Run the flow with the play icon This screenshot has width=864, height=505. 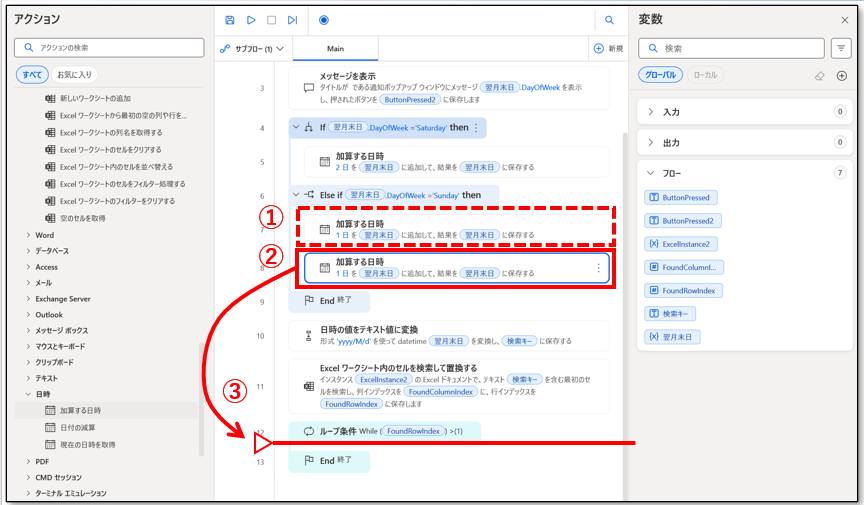click(251, 20)
